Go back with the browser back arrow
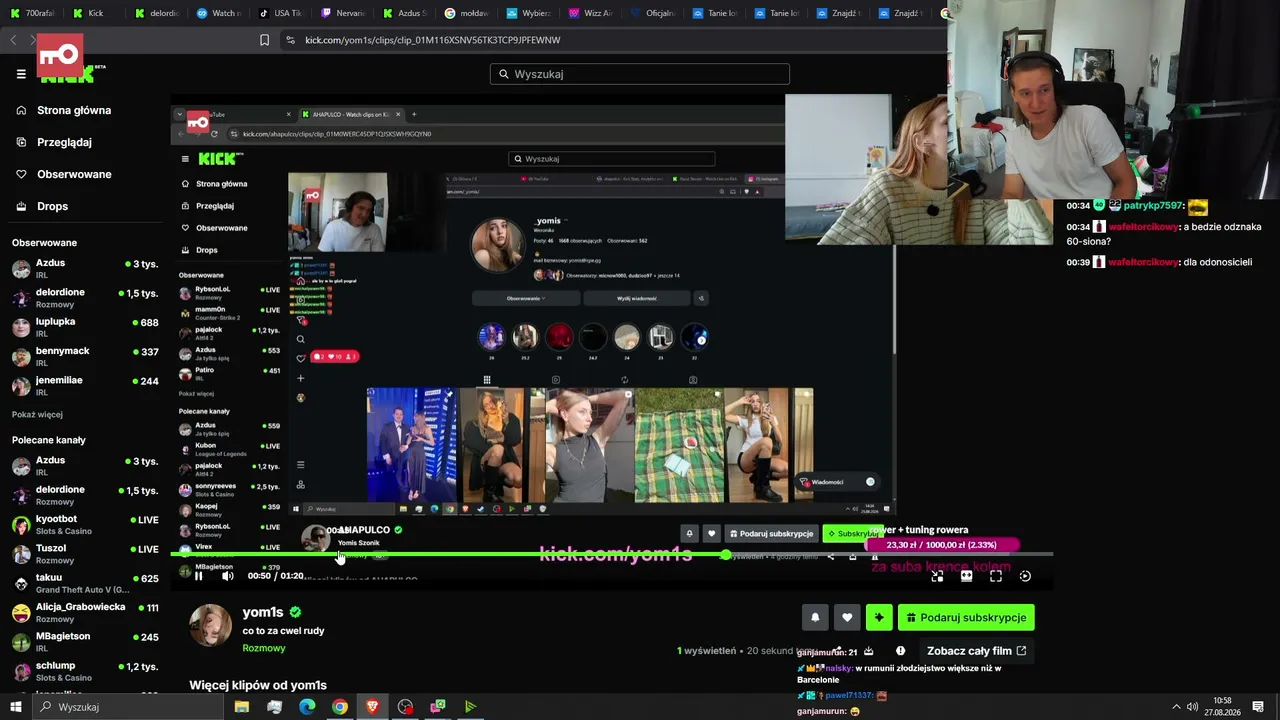The image size is (1280, 720). click(x=13, y=40)
